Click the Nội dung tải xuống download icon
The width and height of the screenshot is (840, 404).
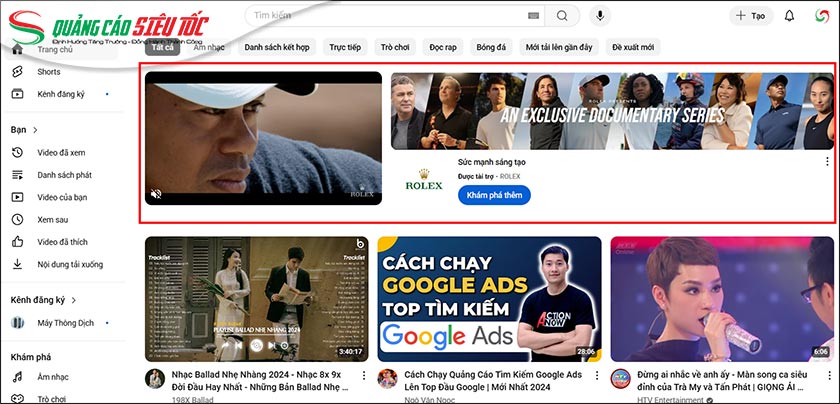[x=17, y=264]
